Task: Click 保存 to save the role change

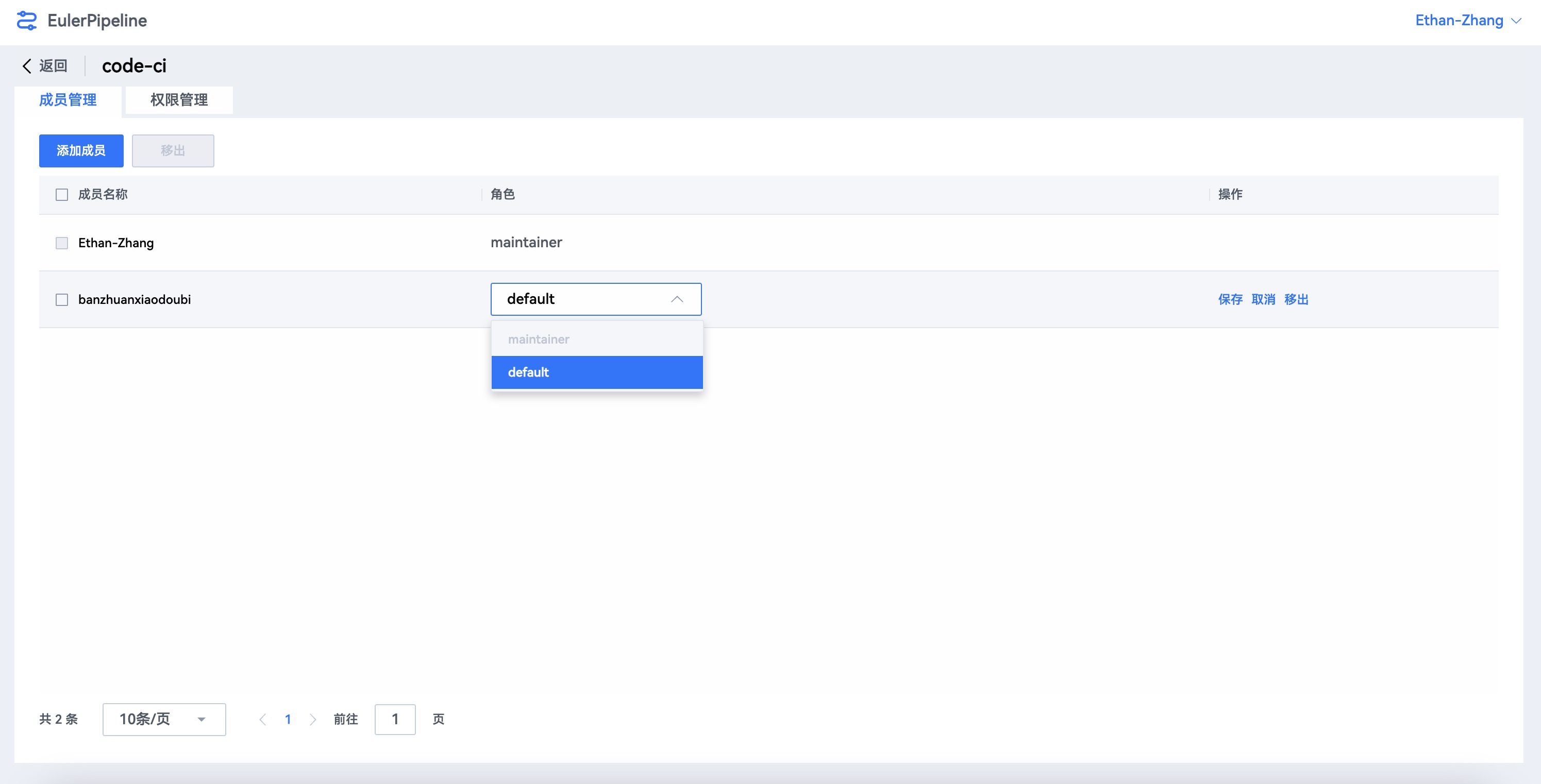Action: pyautogui.click(x=1230, y=300)
